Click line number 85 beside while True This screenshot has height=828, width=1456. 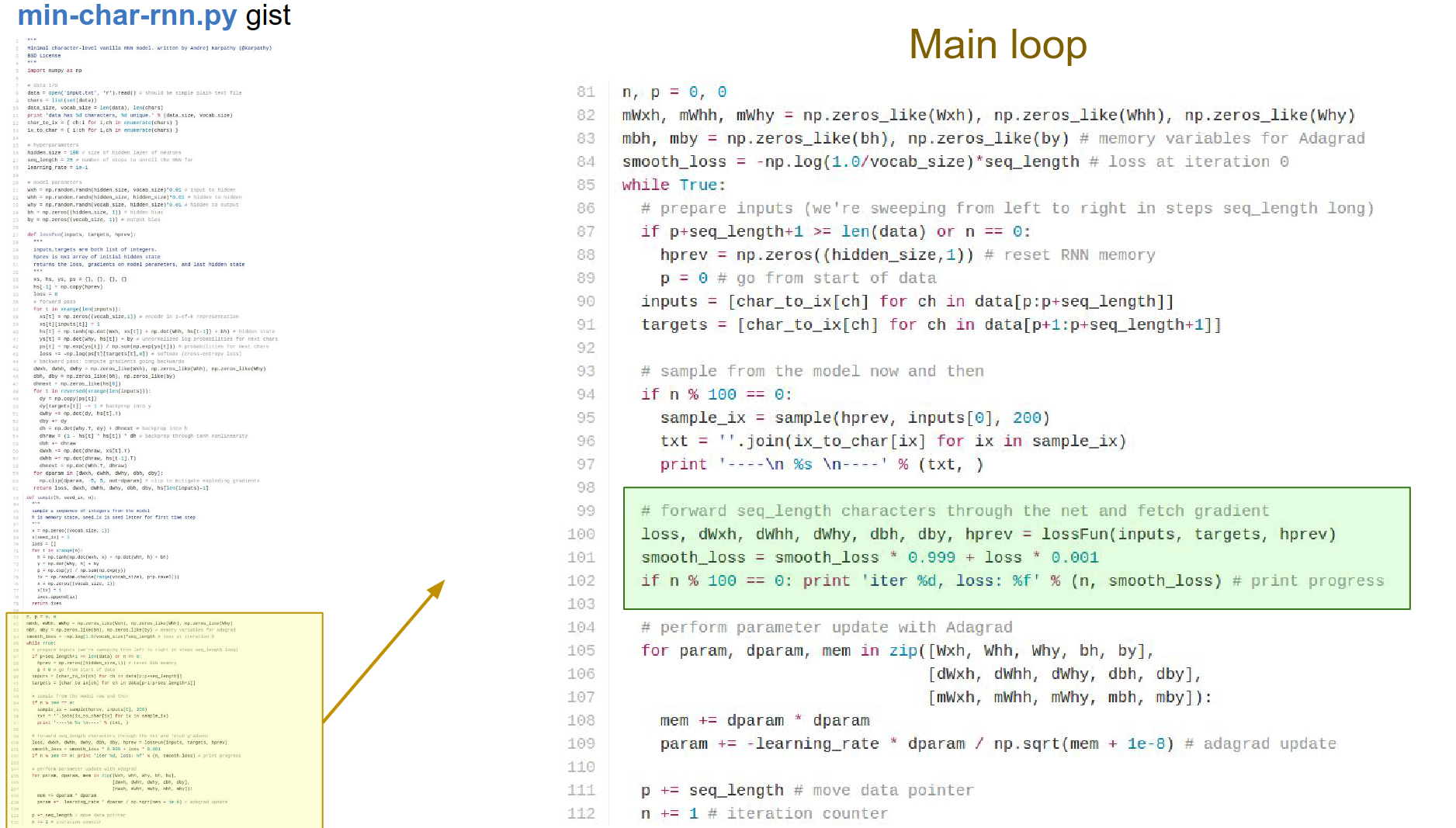pos(586,185)
